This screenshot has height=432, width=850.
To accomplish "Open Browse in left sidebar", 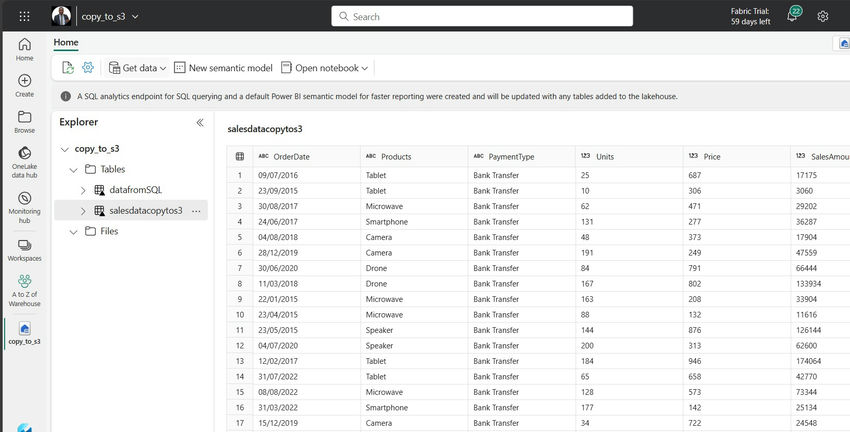I will click(24, 122).
